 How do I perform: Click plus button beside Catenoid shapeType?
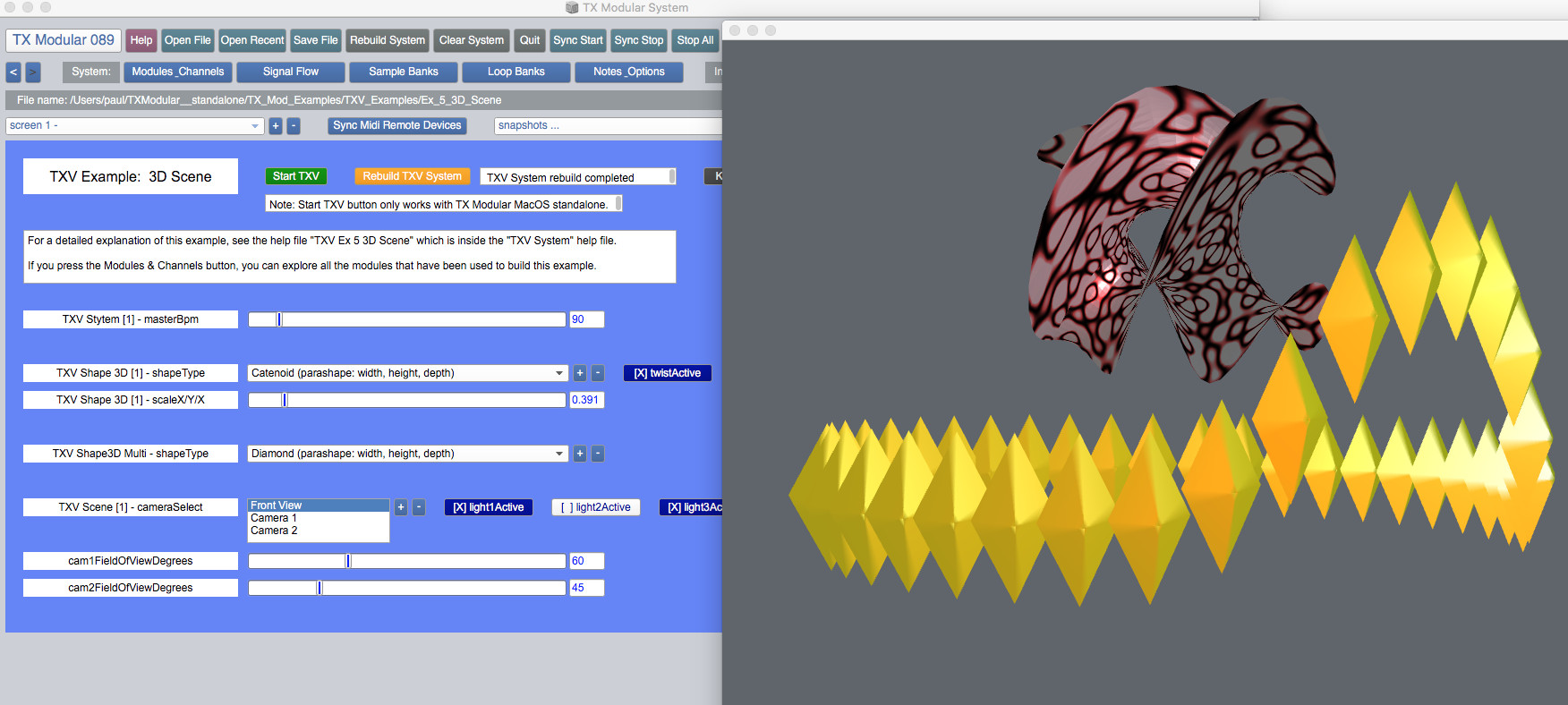[x=580, y=373]
